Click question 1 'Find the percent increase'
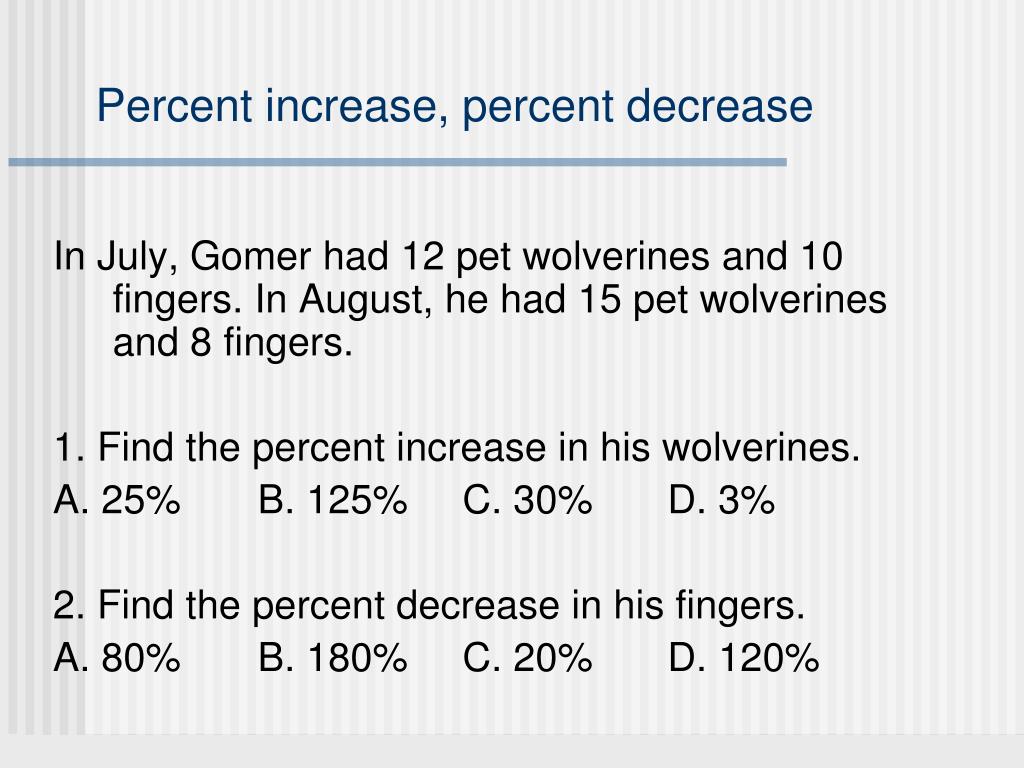Viewport: 1024px width, 768px height. [456, 448]
